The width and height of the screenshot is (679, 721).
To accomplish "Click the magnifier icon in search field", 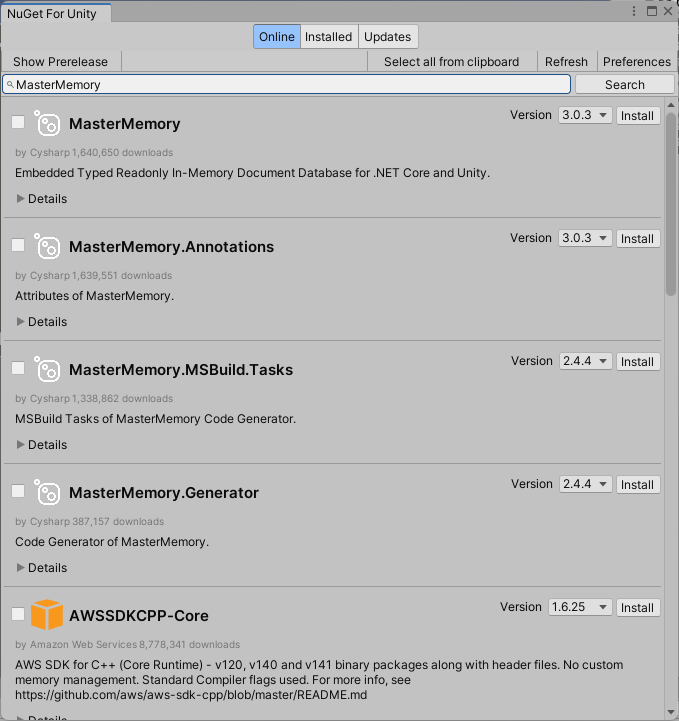I will pyautogui.click(x=10, y=85).
